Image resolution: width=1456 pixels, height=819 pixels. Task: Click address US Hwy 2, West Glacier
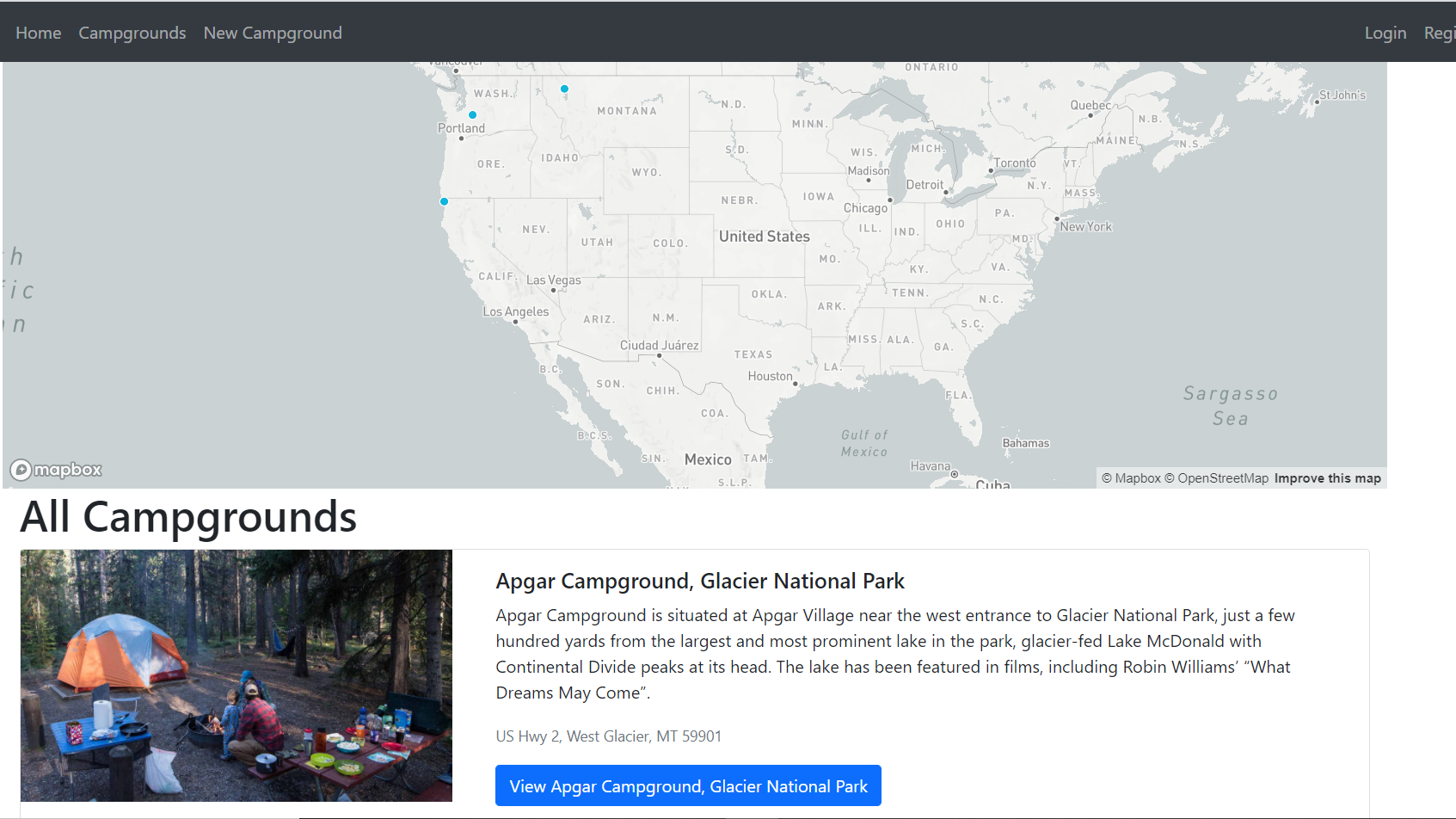tap(609, 736)
